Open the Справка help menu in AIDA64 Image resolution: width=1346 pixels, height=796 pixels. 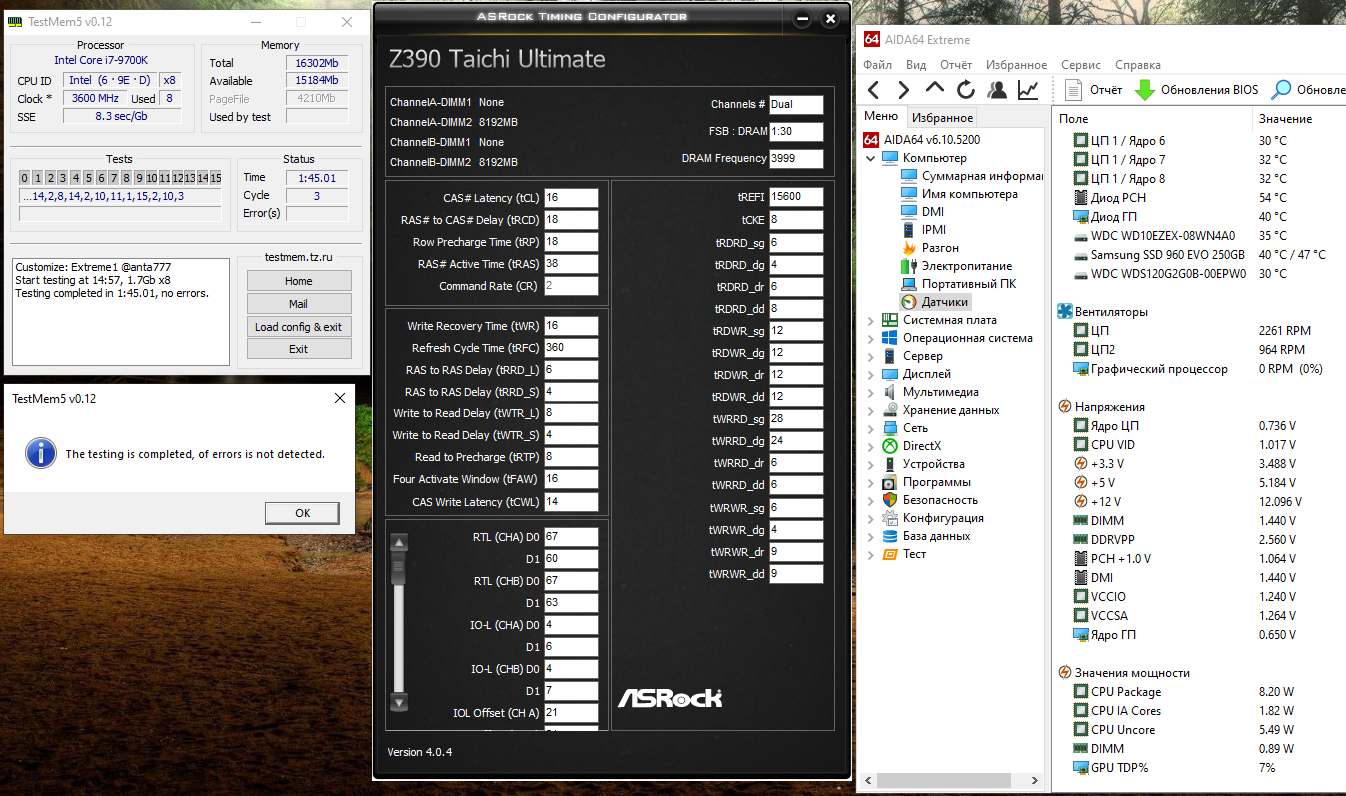click(1138, 65)
